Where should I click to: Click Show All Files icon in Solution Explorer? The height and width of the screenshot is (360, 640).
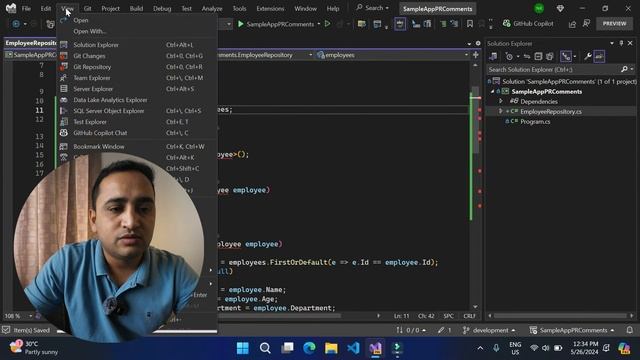(x=550, y=56)
